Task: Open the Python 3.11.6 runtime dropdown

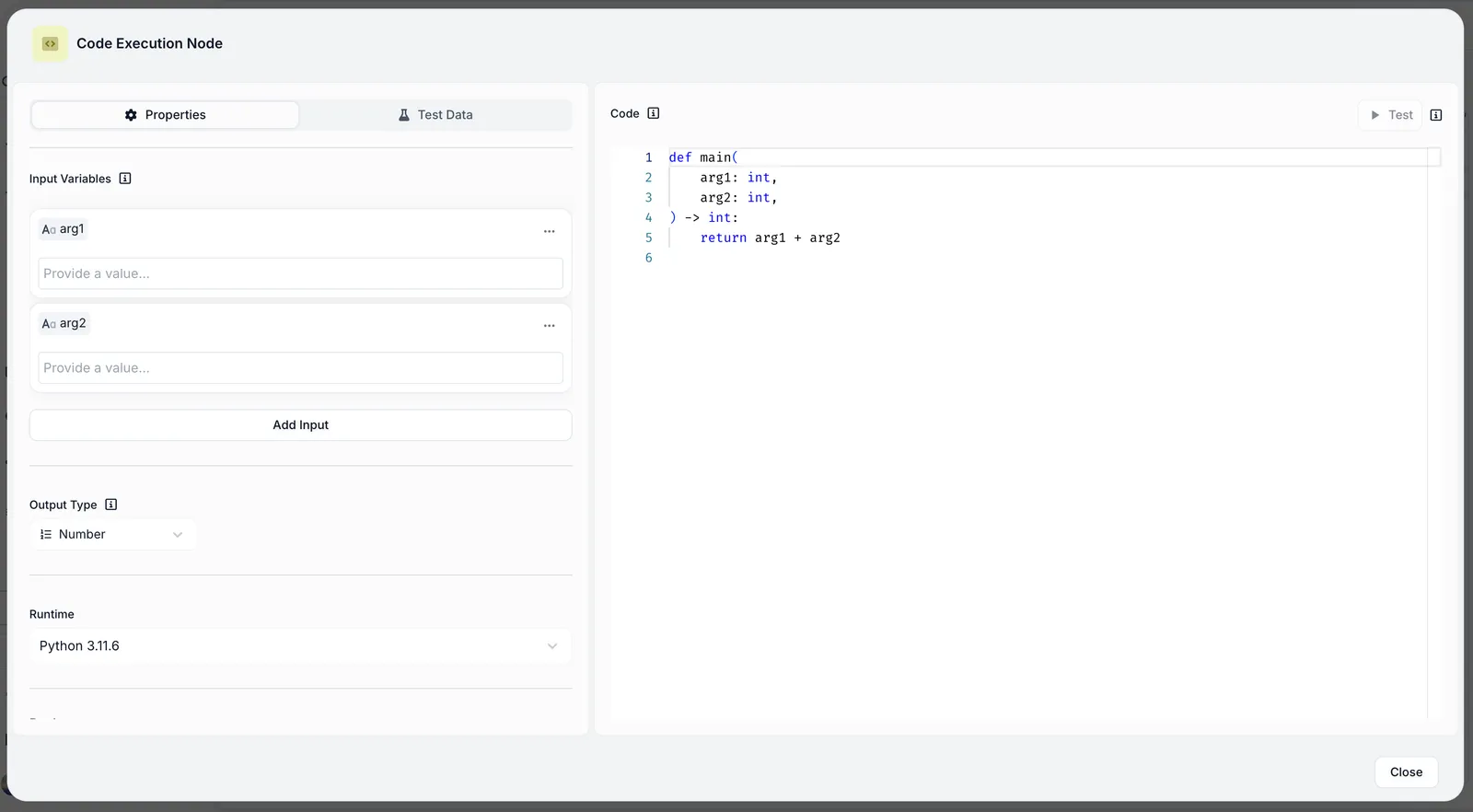Action: click(x=300, y=646)
